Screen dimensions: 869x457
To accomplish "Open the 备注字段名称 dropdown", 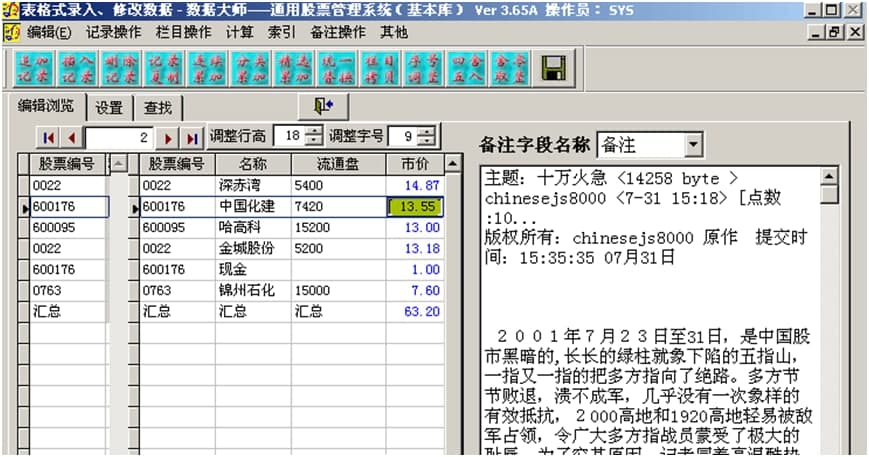I will pos(694,146).
